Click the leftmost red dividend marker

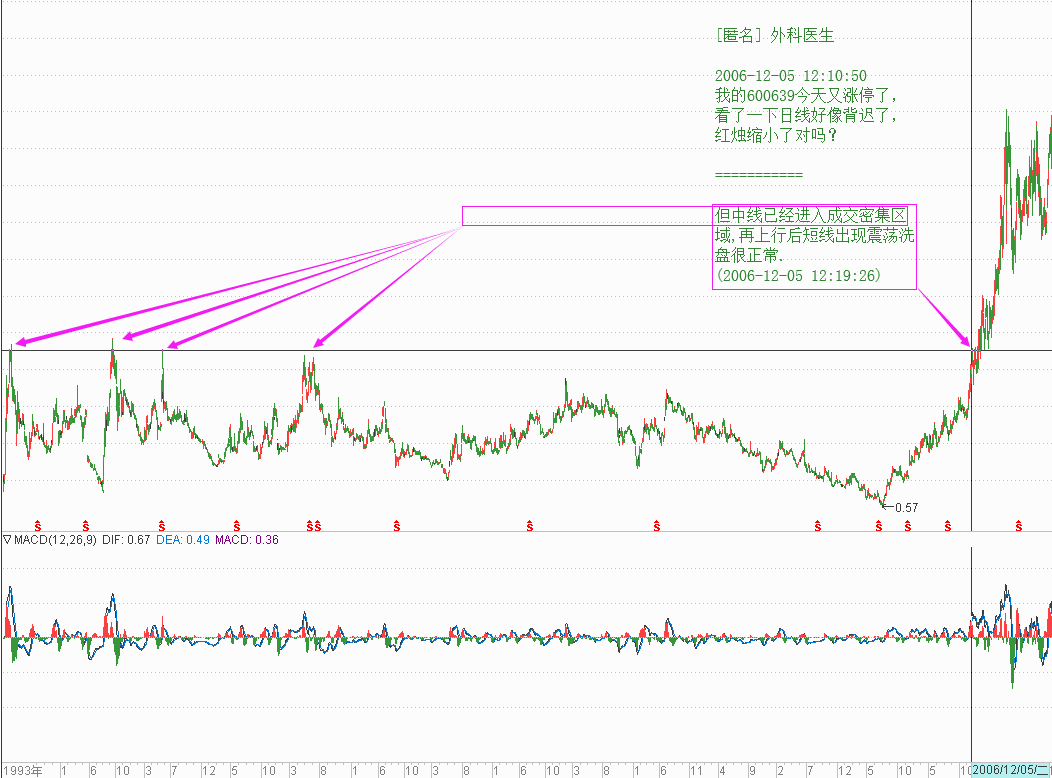click(38, 525)
